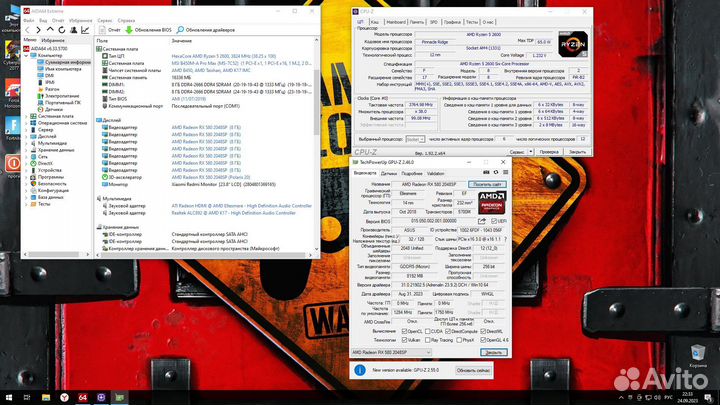
Task: Click the AIDA64 up-level arrow icon
Action: pyautogui.click(x=50, y=30)
